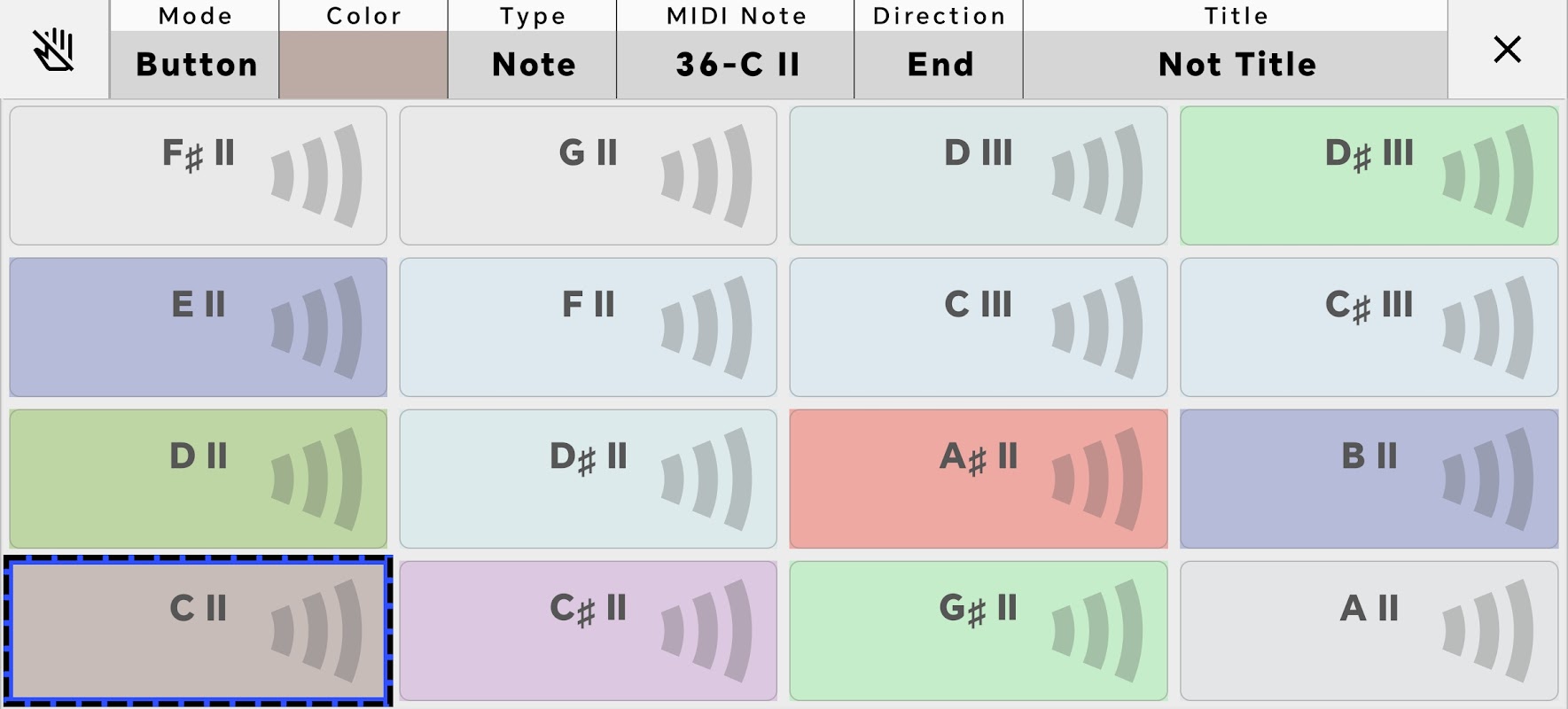Image resolution: width=1568 pixels, height=709 pixels.
Task: Click the velocity waves icon on C II pad
Action: 317,631
